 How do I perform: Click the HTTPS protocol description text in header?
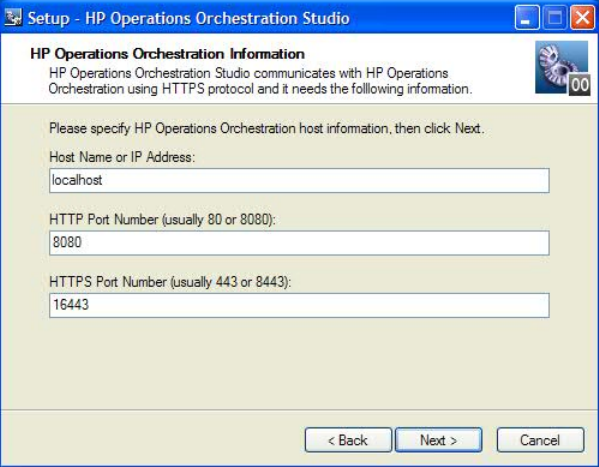point(260,81)
